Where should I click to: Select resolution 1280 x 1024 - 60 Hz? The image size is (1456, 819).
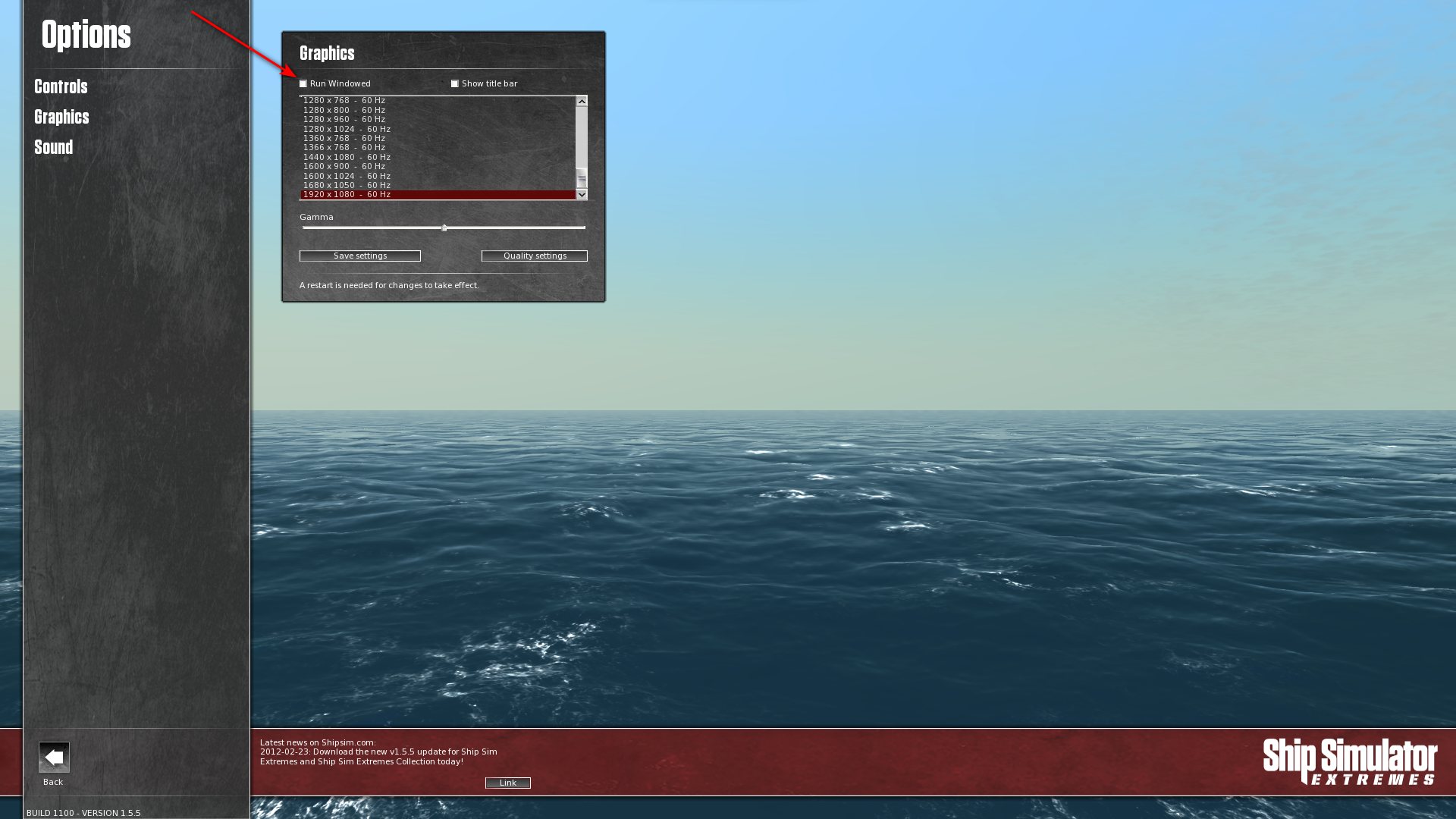pyautogui.click(x=438, y=129)
